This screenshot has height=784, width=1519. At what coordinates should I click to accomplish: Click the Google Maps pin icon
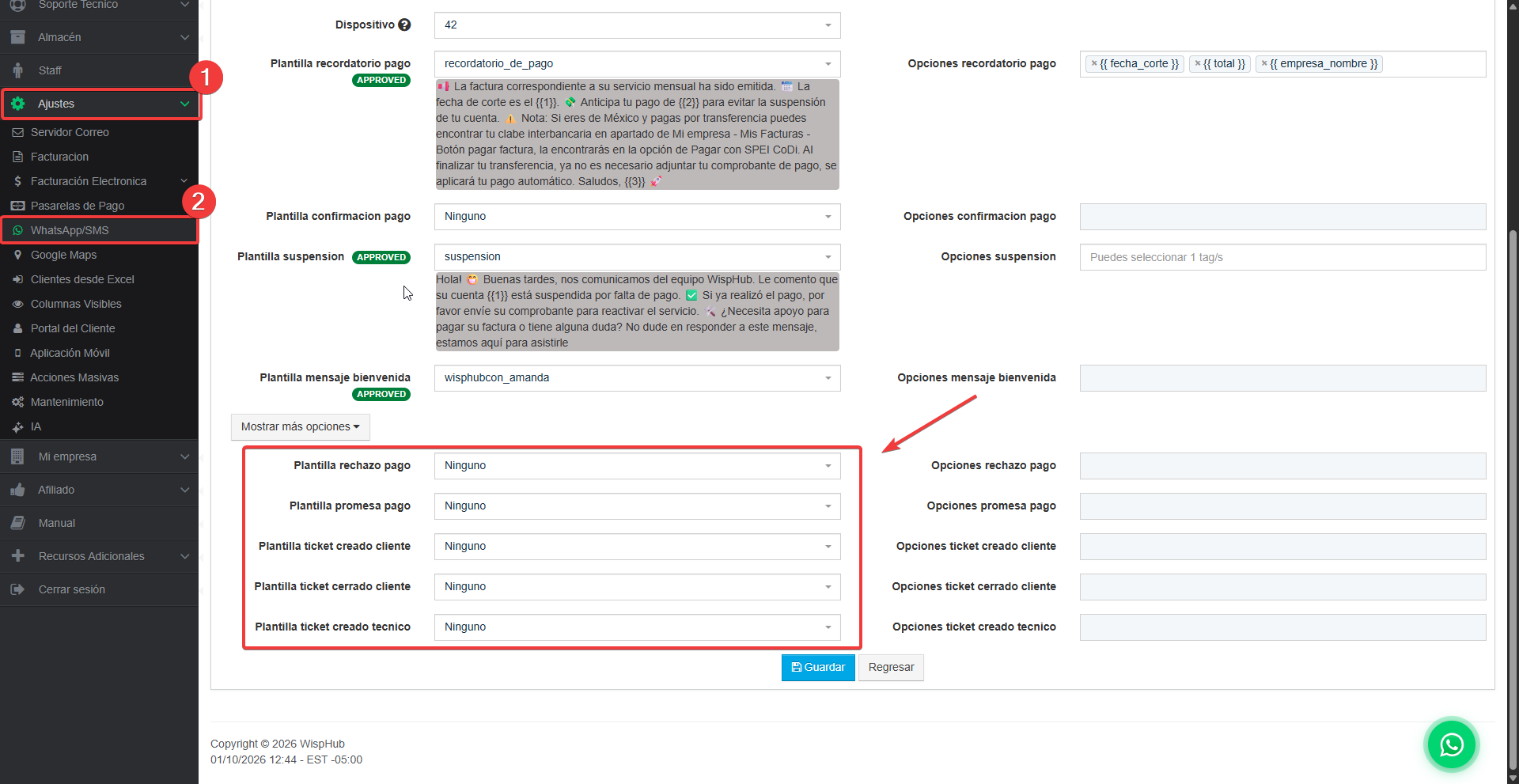click(x=17, y=255)
